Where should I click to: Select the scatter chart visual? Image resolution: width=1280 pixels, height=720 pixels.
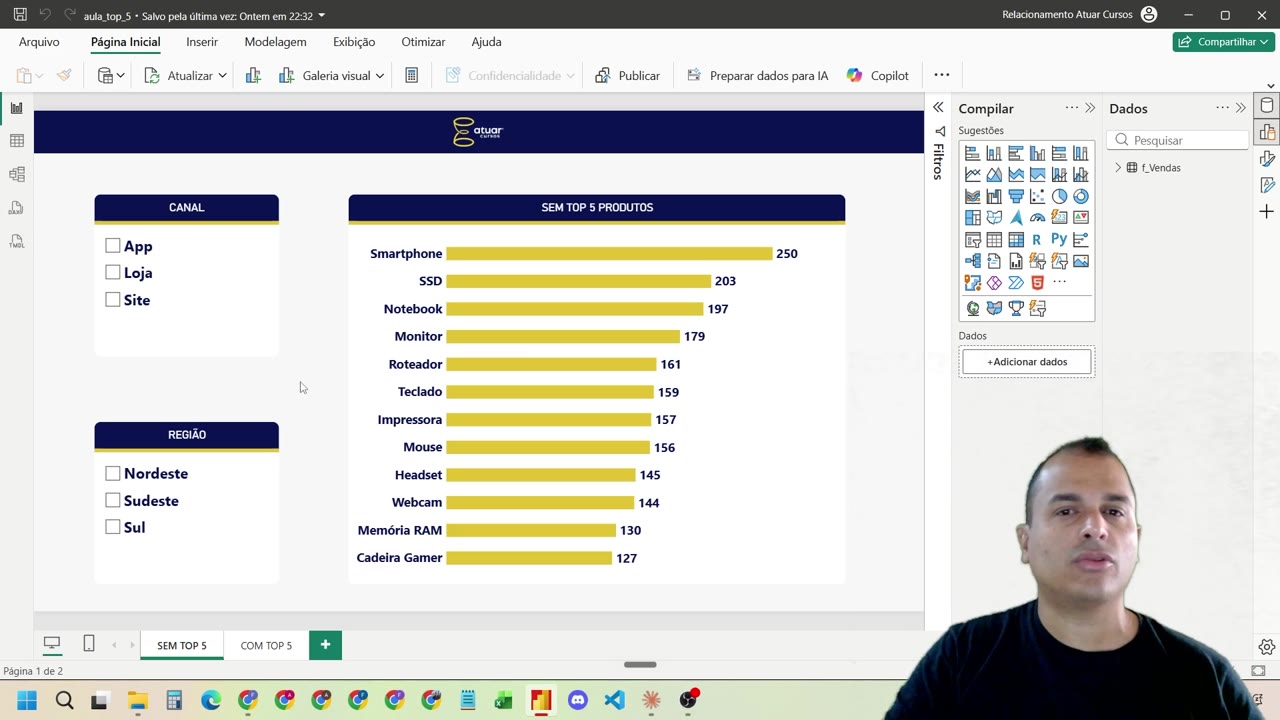click(x=1037, y=196)
